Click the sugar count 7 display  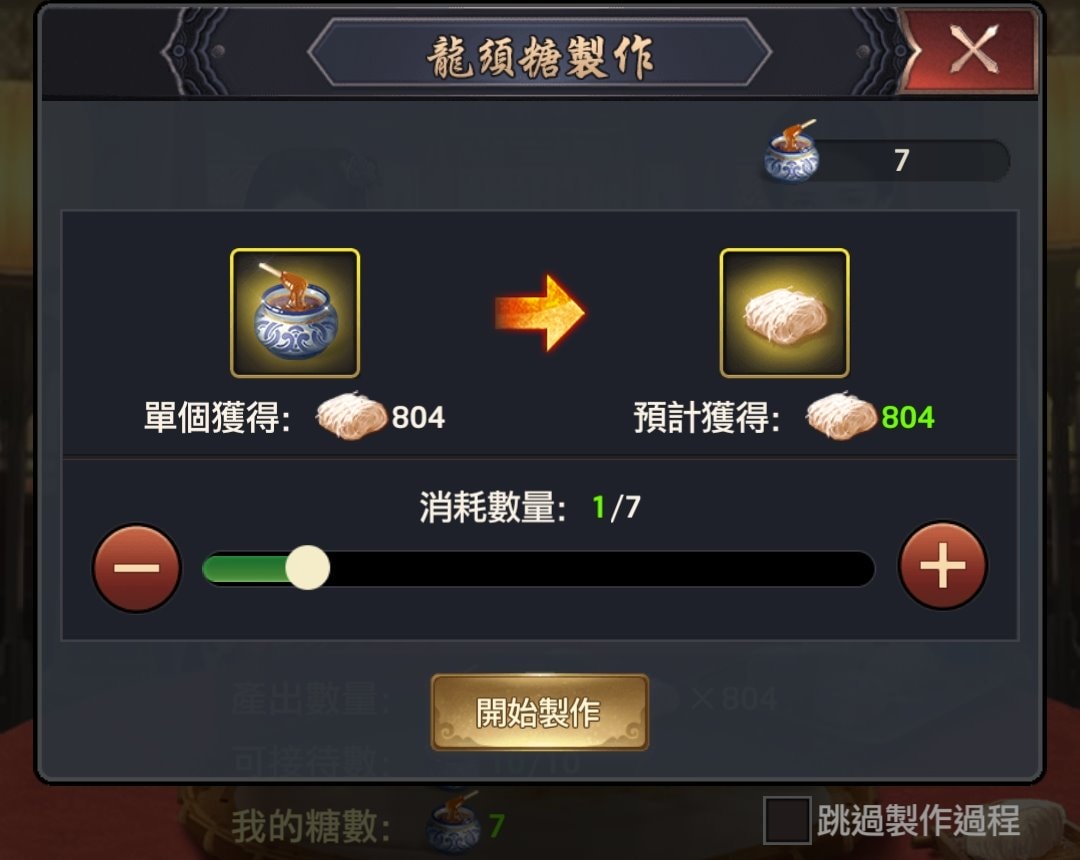(901, 160)
